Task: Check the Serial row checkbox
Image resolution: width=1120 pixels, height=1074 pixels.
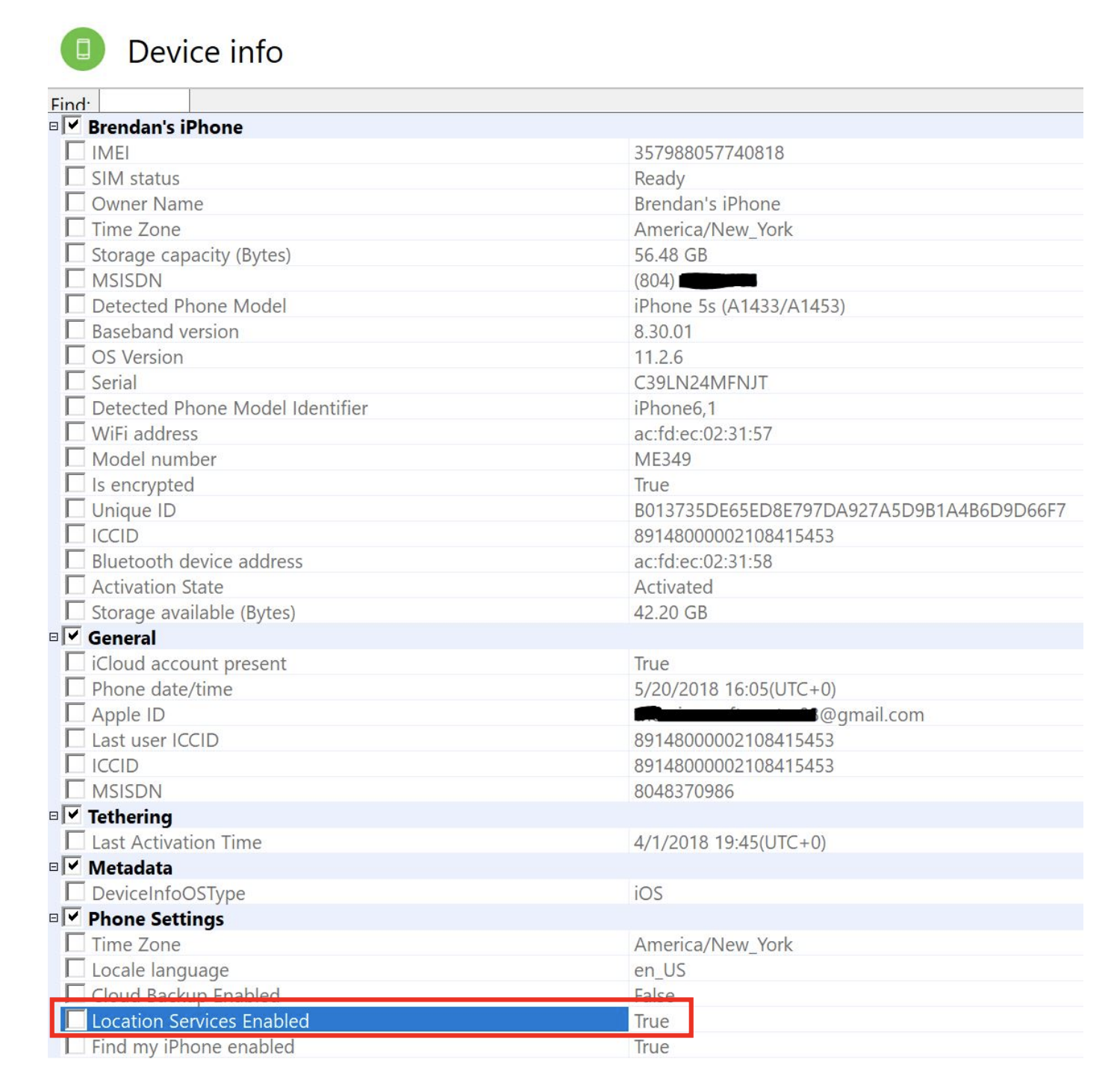Action: 75,381
